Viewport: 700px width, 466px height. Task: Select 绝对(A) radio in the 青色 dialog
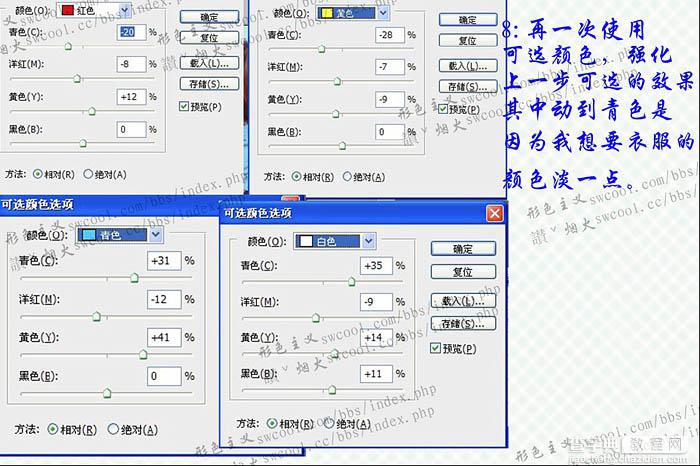[113, 429]
